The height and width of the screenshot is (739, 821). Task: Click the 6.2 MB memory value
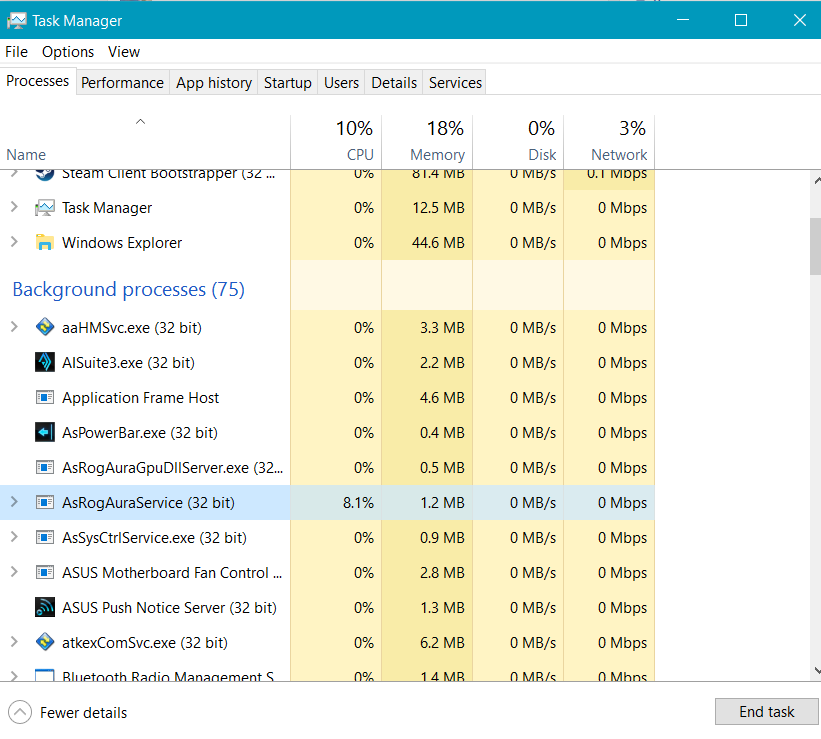[442, 643]
